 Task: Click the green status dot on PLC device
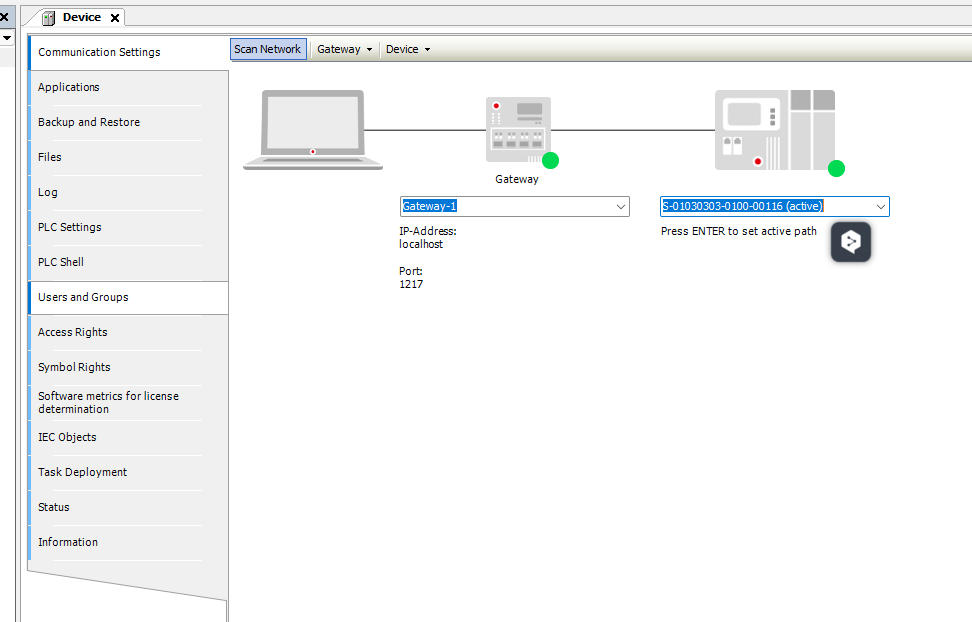click(836, 168)
